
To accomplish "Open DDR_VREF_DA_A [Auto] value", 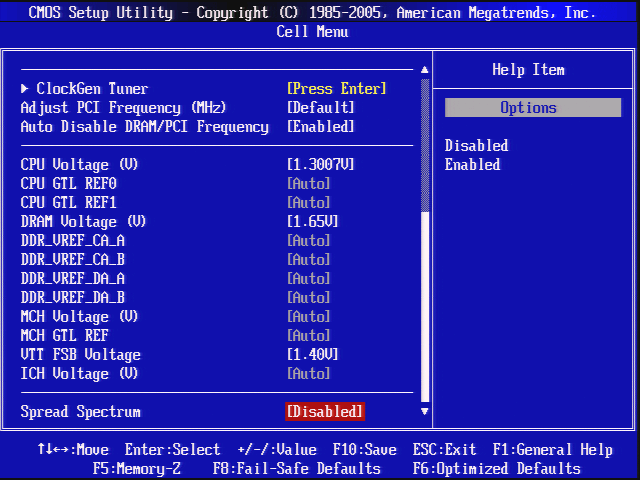I will click(308, 279).
